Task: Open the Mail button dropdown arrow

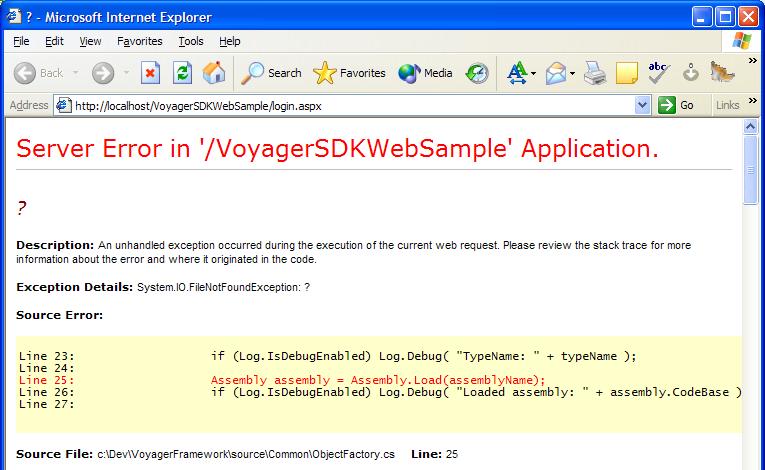Action: (572, 73)
